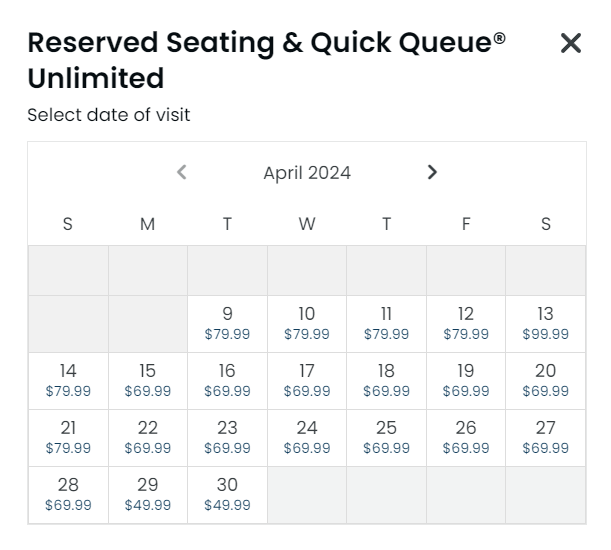Select Saturday April 13 at $99.99
Image resolution: width=611 pixels, height=550 pixels.
click(x=545, y=323)
